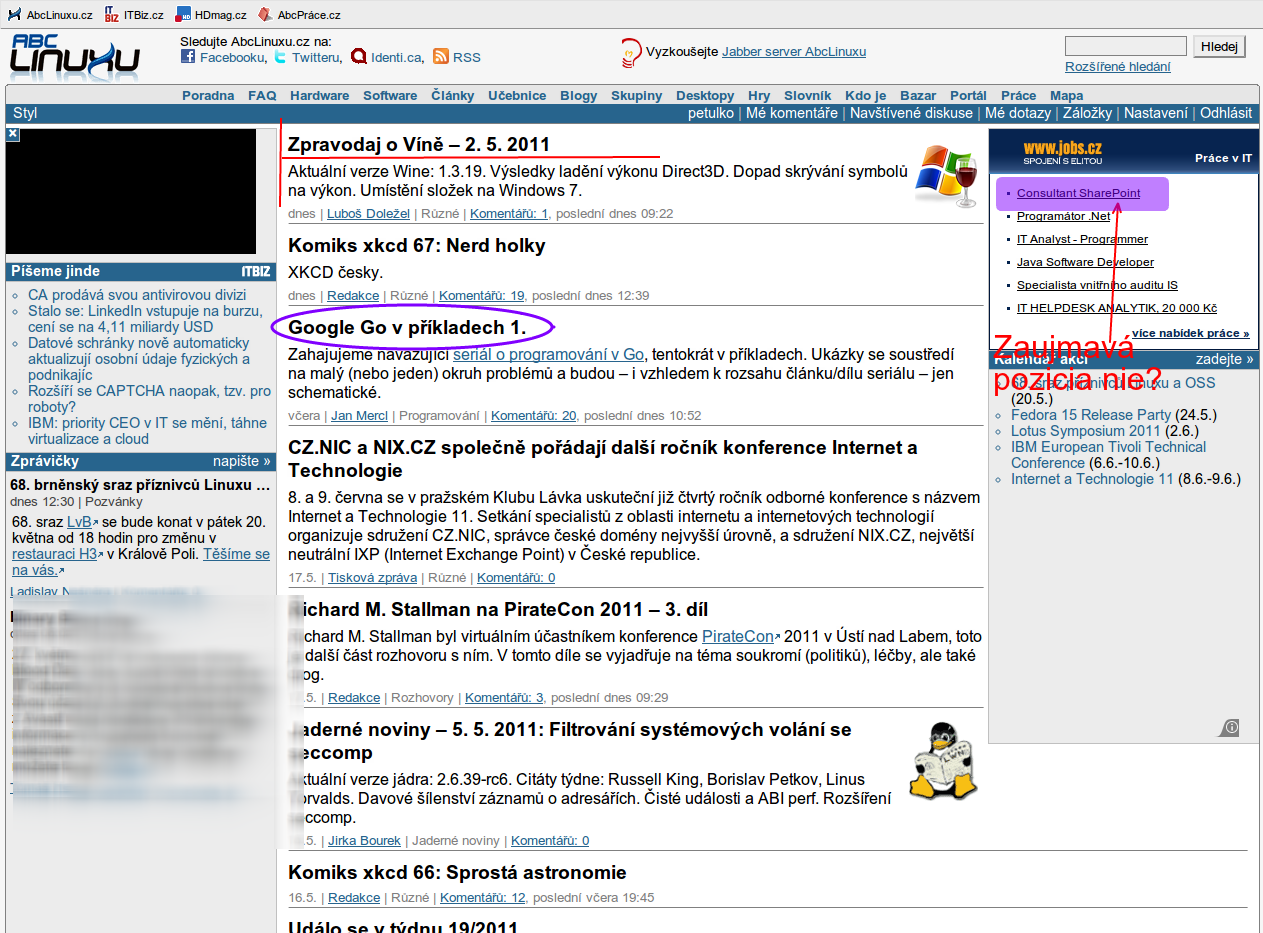The image size is (1263, 933).
Task: Click napište in Zprávičky header
Action: point(242,461)
